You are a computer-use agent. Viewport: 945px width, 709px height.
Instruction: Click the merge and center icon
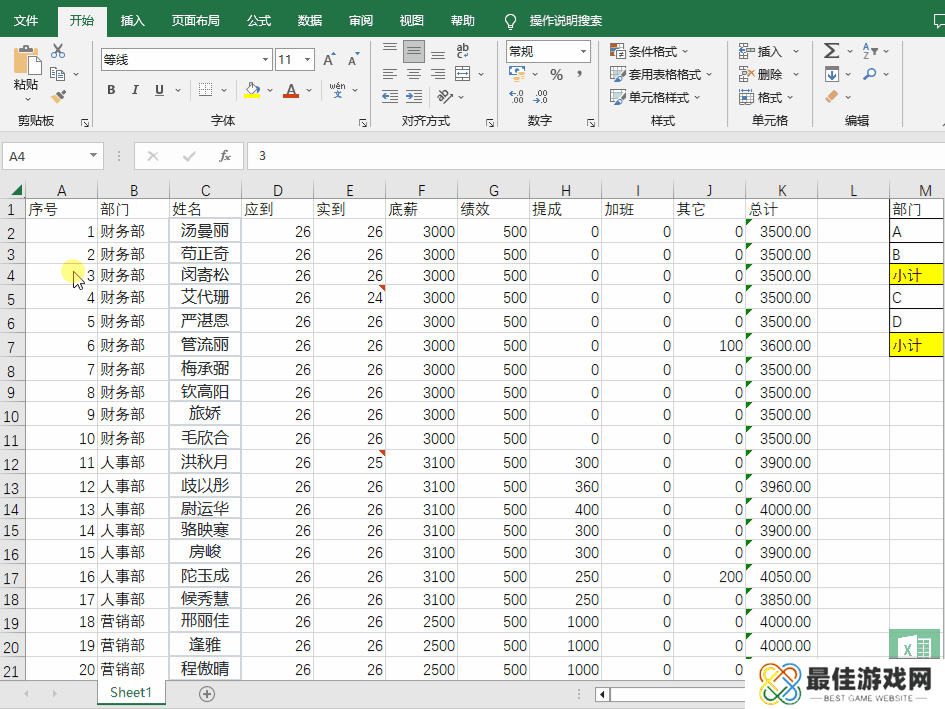(462, 74)
